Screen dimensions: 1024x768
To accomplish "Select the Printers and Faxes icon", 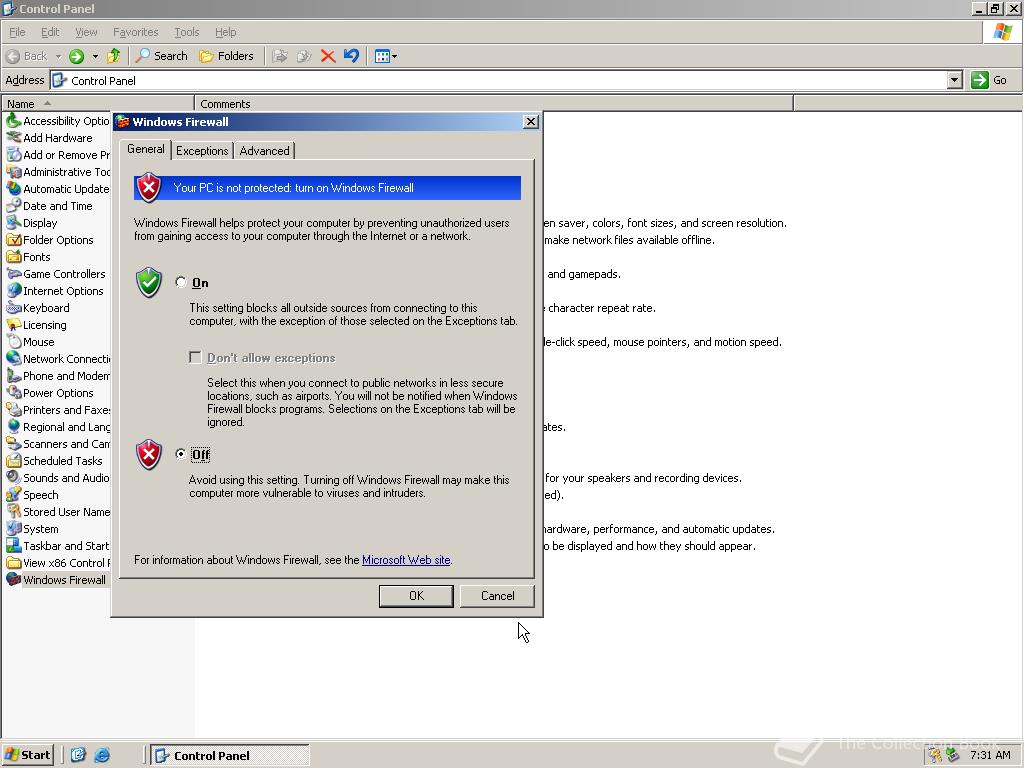I will [x=13, y=409].
